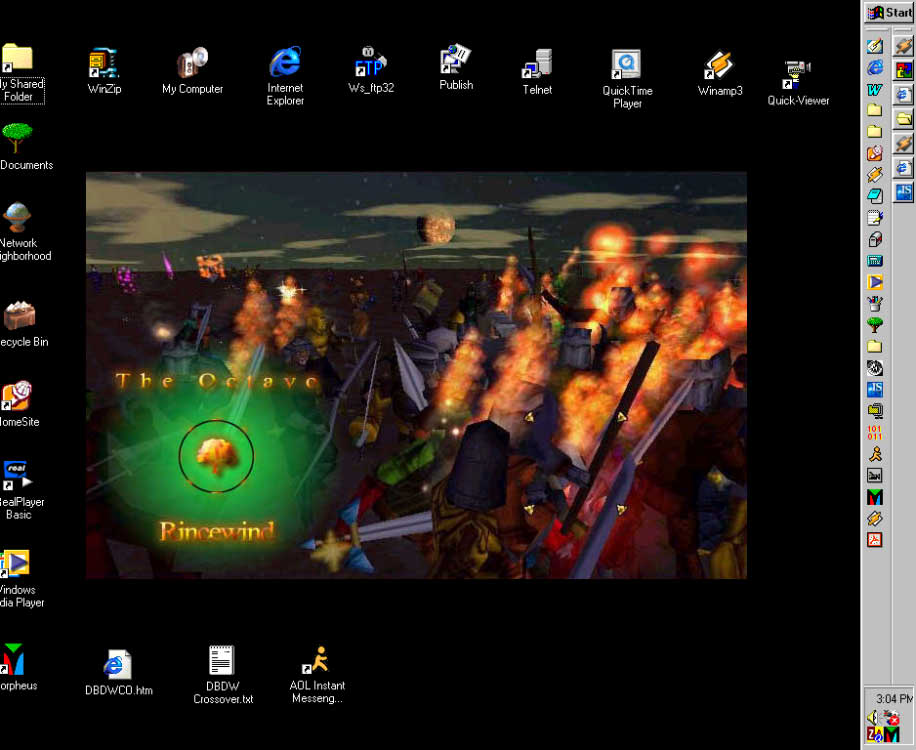This screenshot has width=916, height=750.
Task: Launch Internet Explorer from the desktop
Action: click(x=285, y=64)
